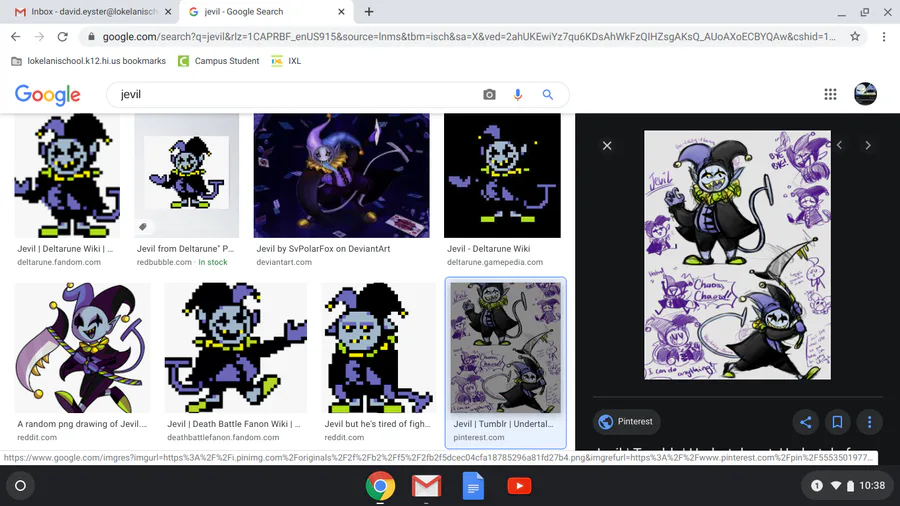Open Jevil Deltarune Wiki fandom thumbnail
This screenshot has height=506, width=900.
click(67, 176)
